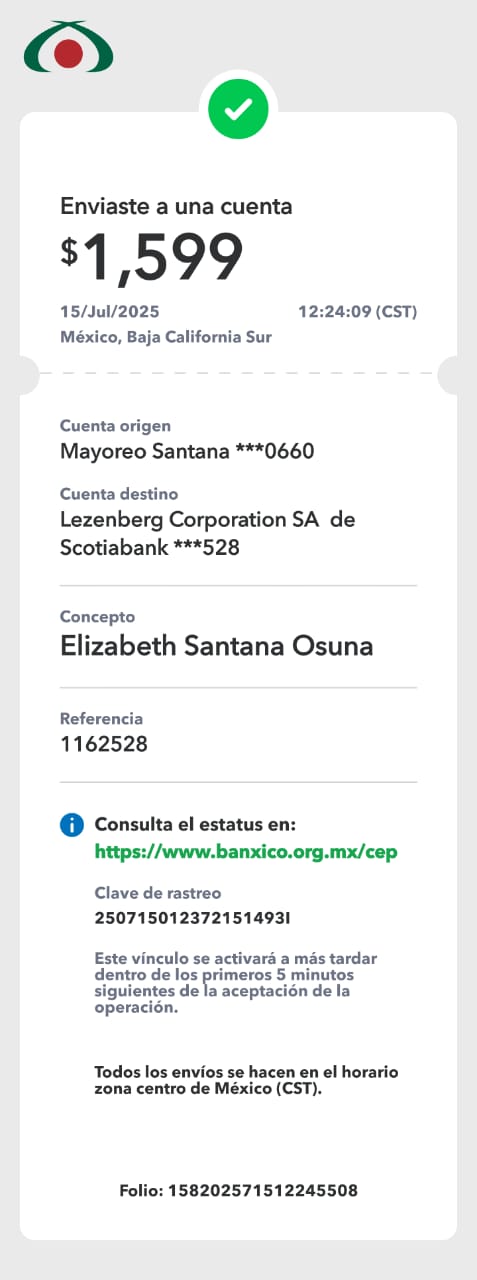Click the Cuenta destino label

click(119, 494)
